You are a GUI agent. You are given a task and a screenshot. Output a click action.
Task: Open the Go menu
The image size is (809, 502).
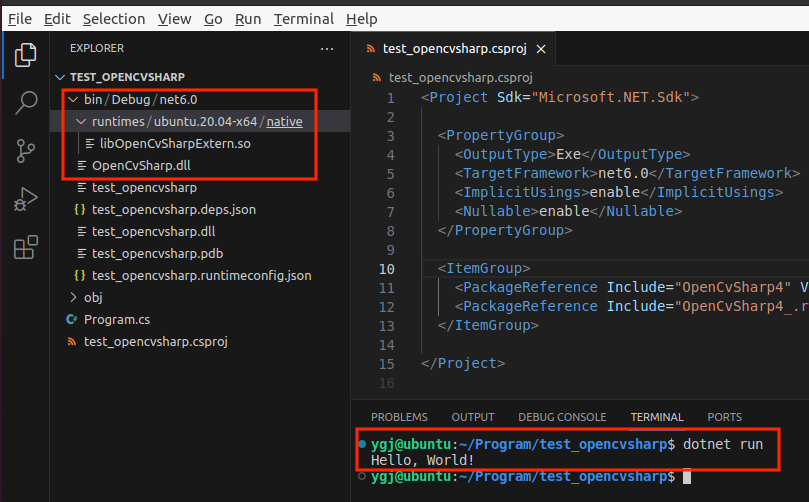tap(213, 19)
